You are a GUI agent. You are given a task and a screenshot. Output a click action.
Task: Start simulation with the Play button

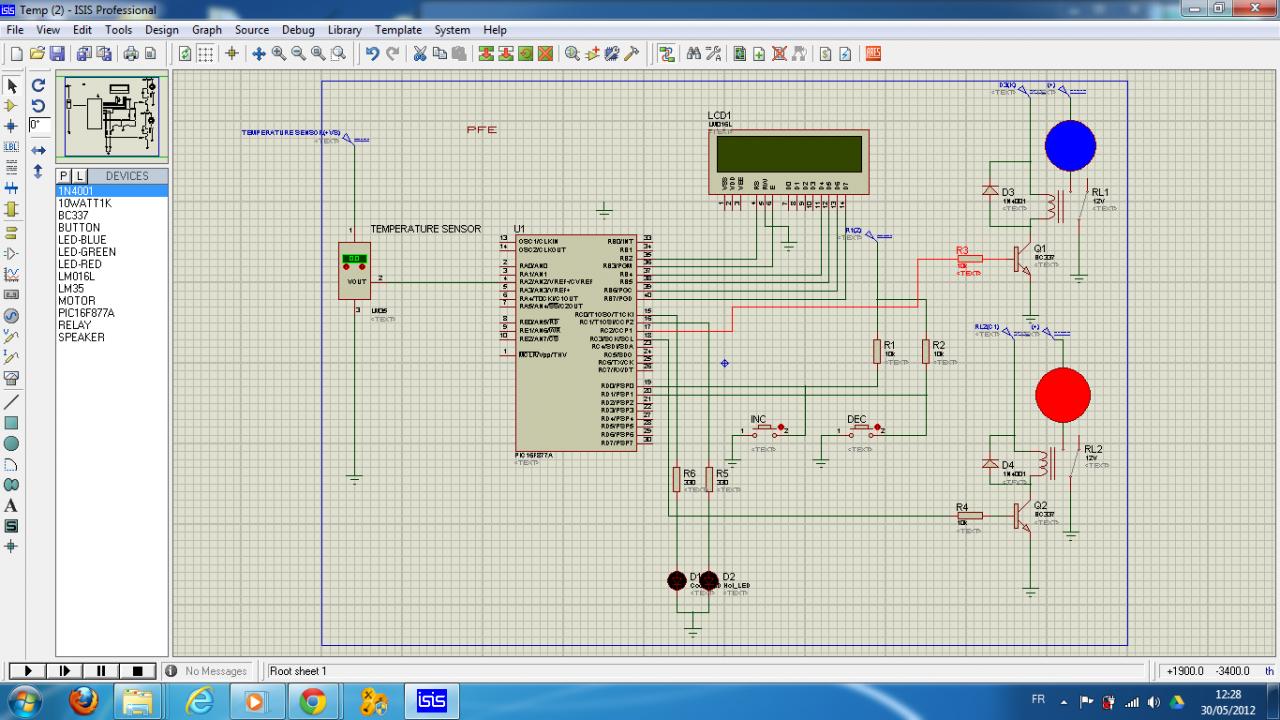28,671
